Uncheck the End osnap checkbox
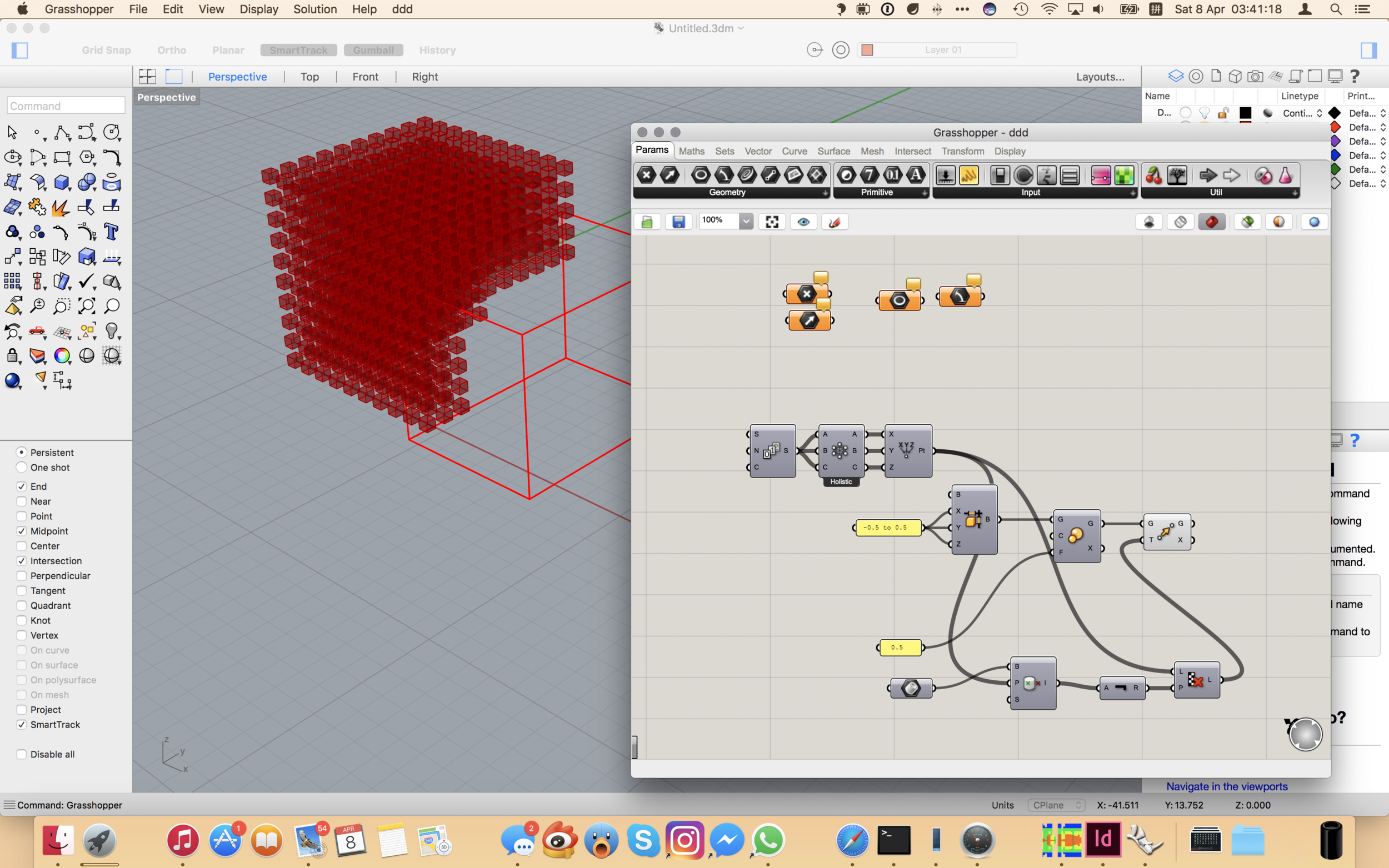Image resolution: width=1389 pixels, height=868 pixels. point(22,486)
